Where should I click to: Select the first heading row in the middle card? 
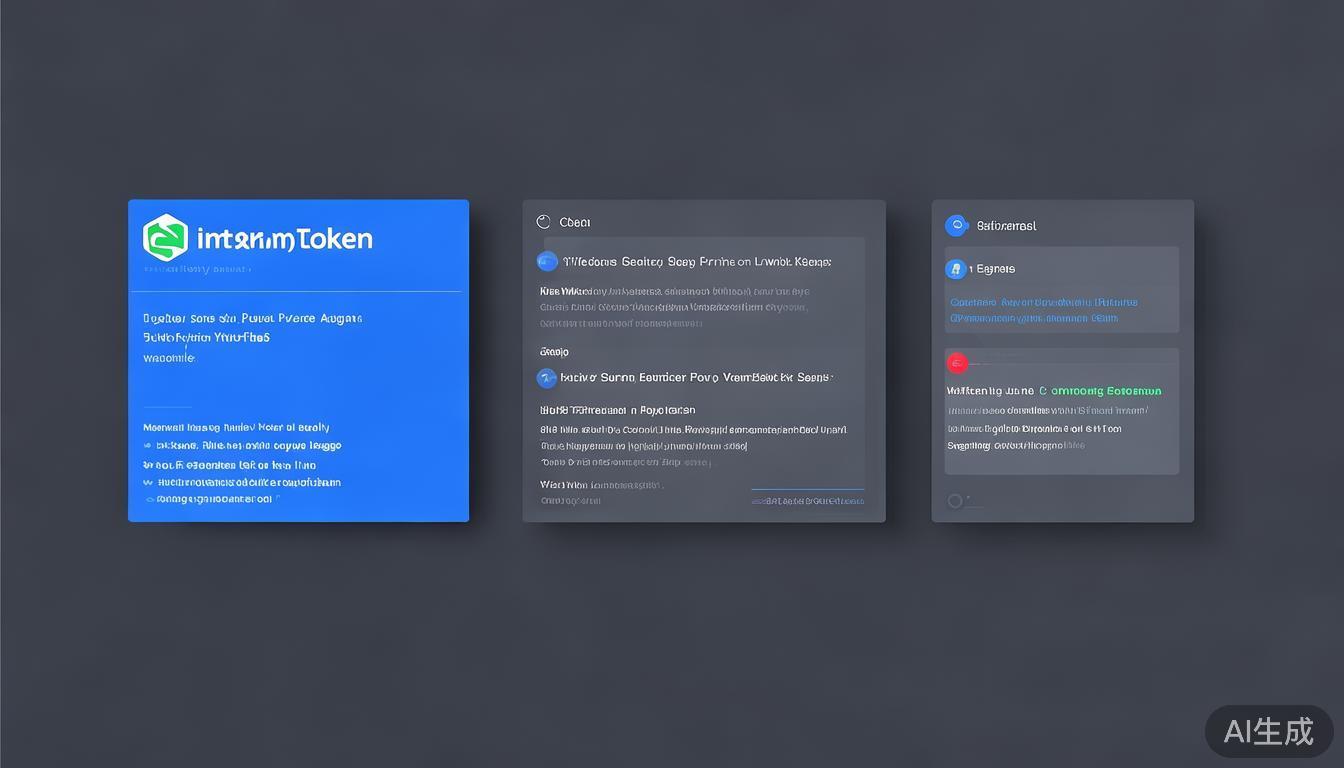[x=697, y=262]
